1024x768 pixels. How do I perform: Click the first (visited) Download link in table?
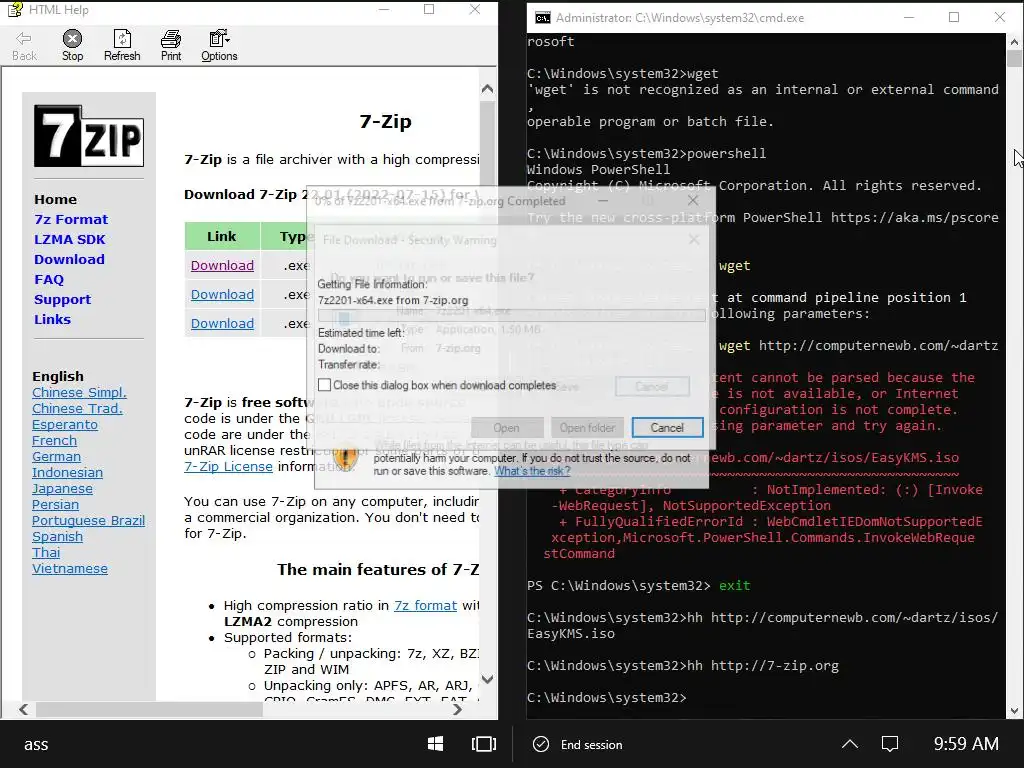tap(222, 266)
